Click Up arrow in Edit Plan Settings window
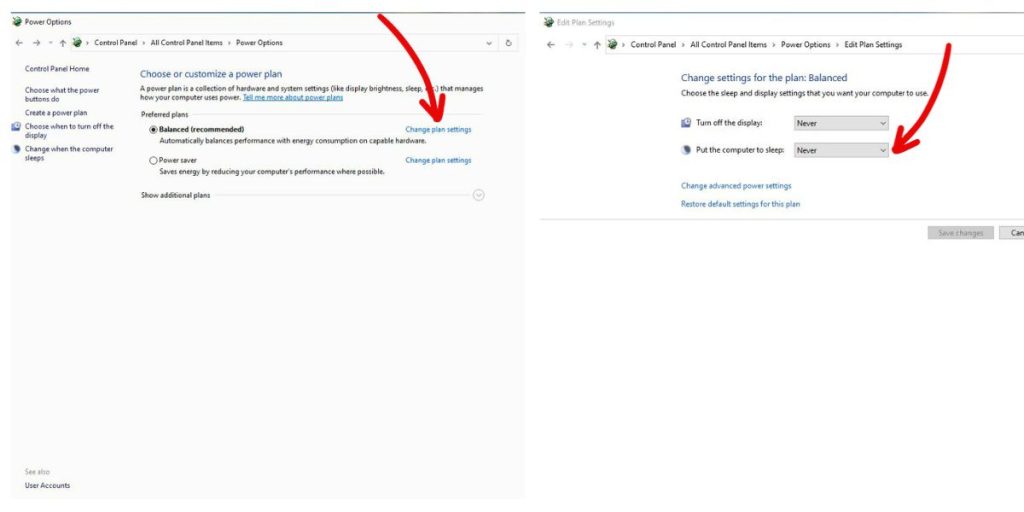Image resolution: width=1024 pixels, height=512 pixels. pos(597,45)
